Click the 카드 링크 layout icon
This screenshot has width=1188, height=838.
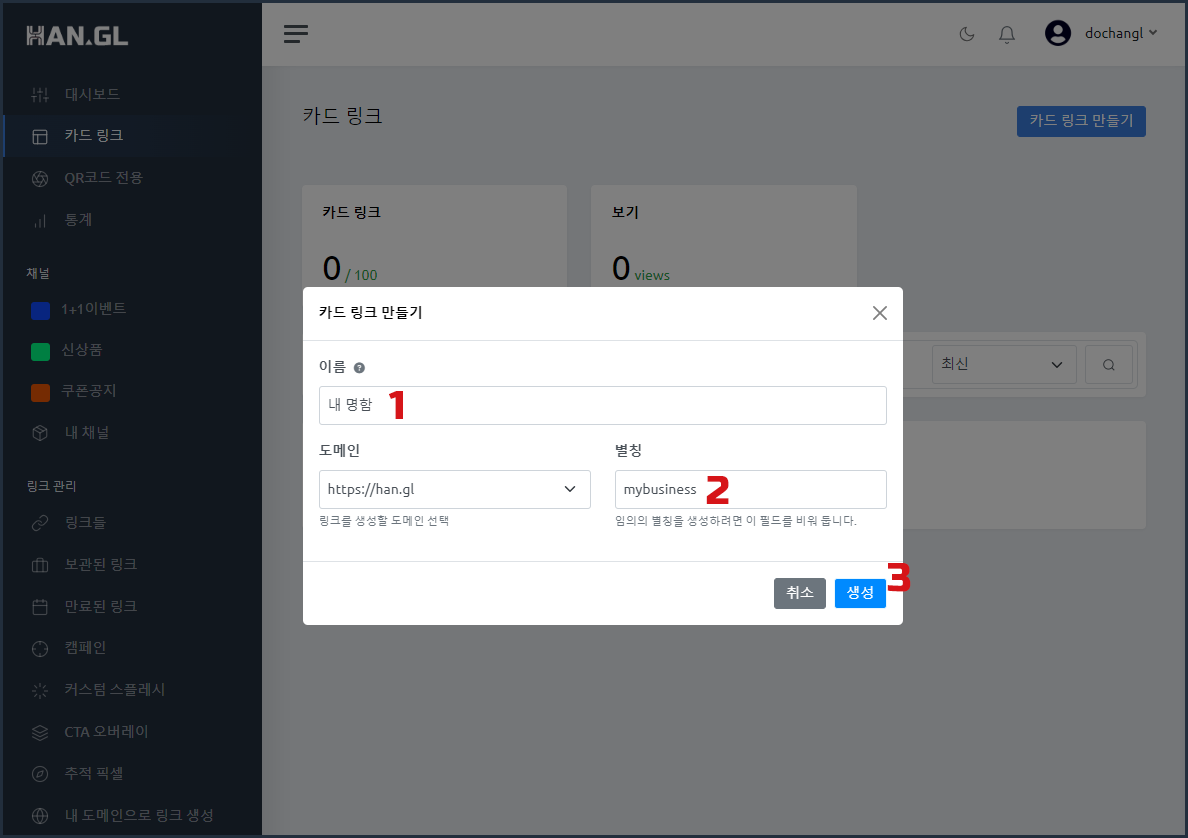tap(40, 136)
